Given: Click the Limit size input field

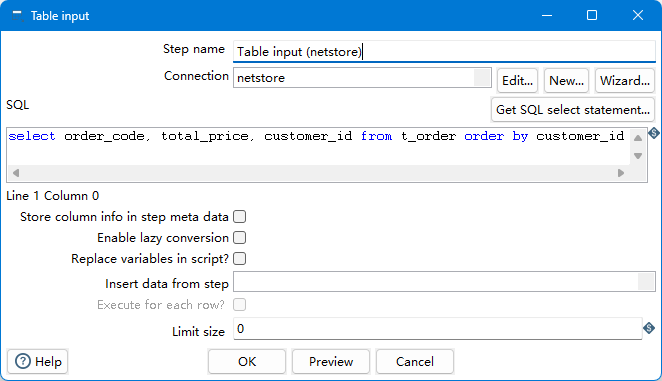Looking at the screenshot, I should pyautogui.click(x=437, y=329).
